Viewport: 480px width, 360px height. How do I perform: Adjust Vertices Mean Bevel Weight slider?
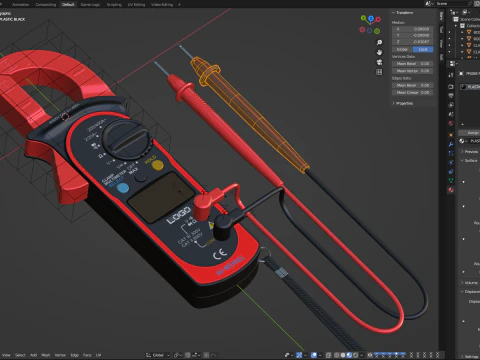[413, 64]
